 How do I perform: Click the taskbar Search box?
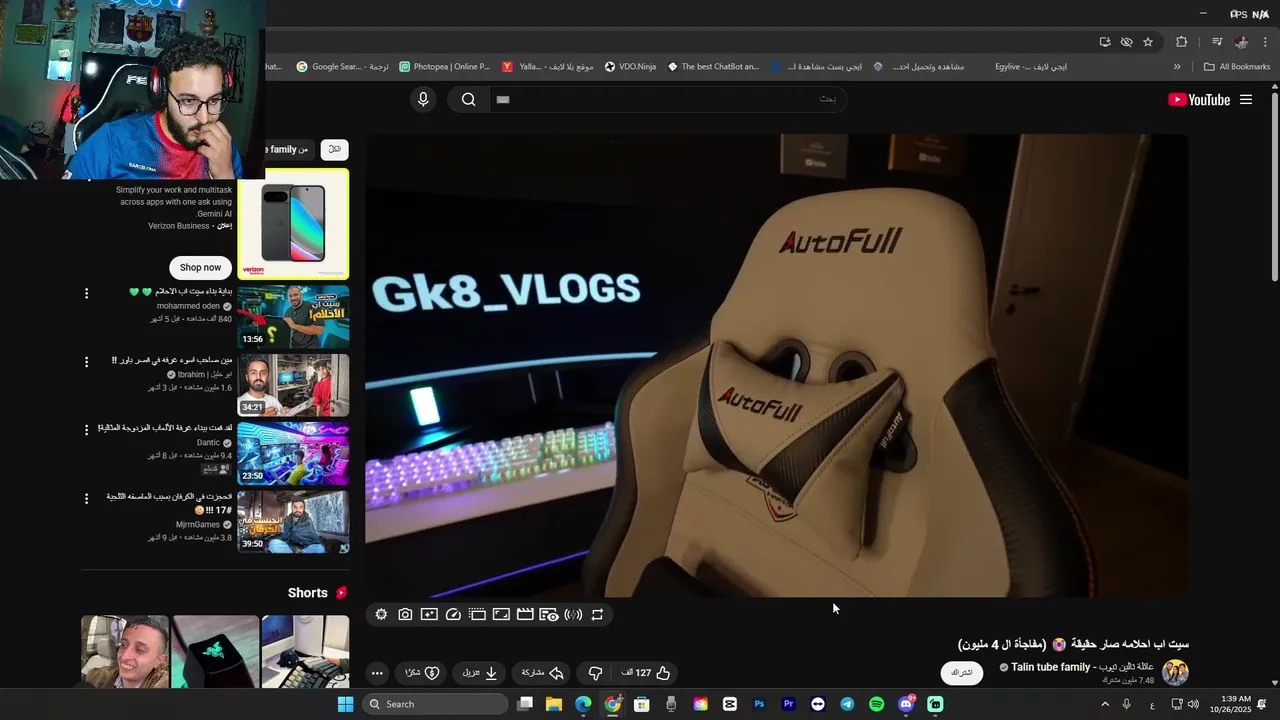(435, 704)
